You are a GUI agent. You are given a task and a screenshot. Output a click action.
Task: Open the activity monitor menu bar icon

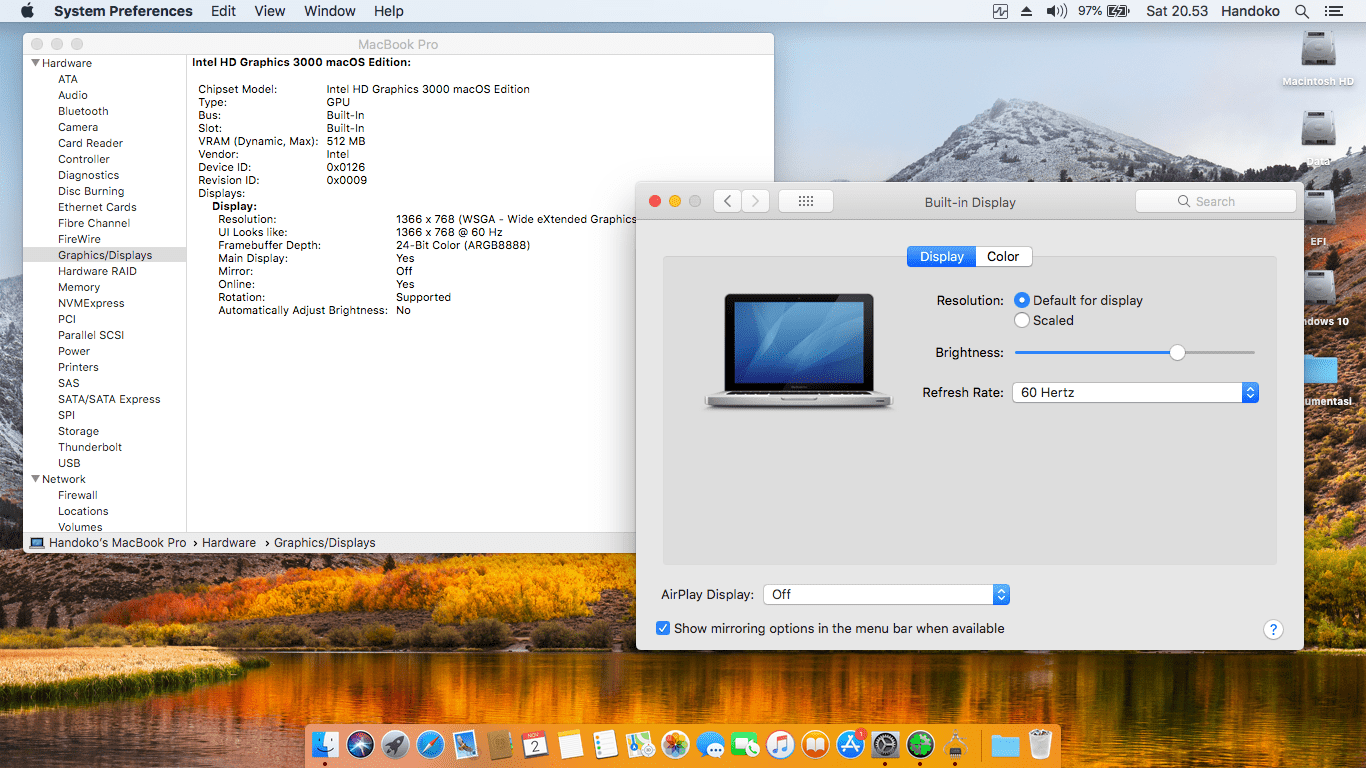tap(1000, 11)
